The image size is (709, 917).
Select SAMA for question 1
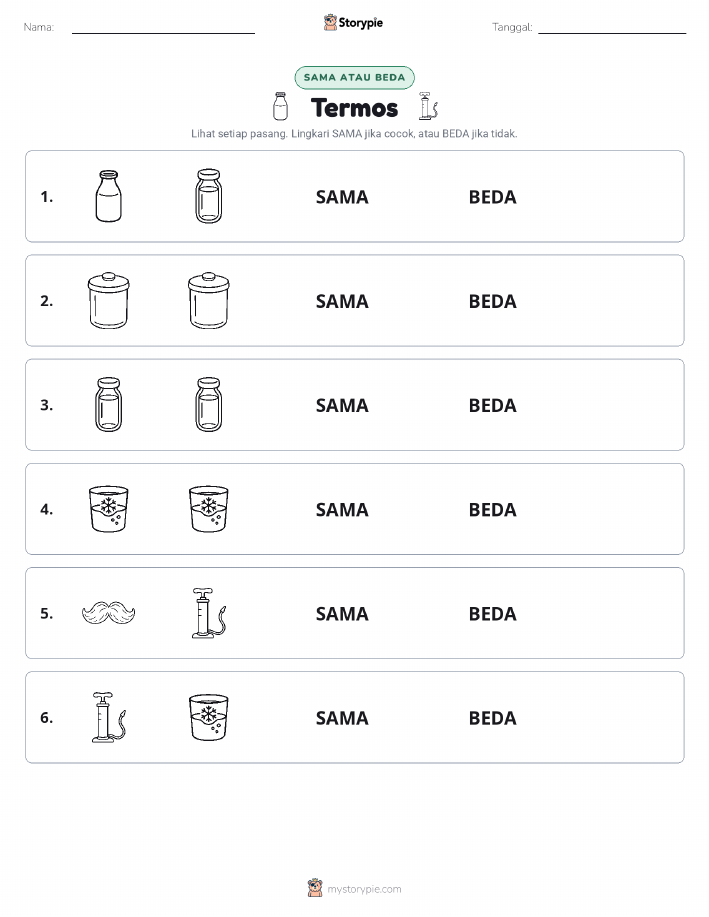click(x=342, y=197)
